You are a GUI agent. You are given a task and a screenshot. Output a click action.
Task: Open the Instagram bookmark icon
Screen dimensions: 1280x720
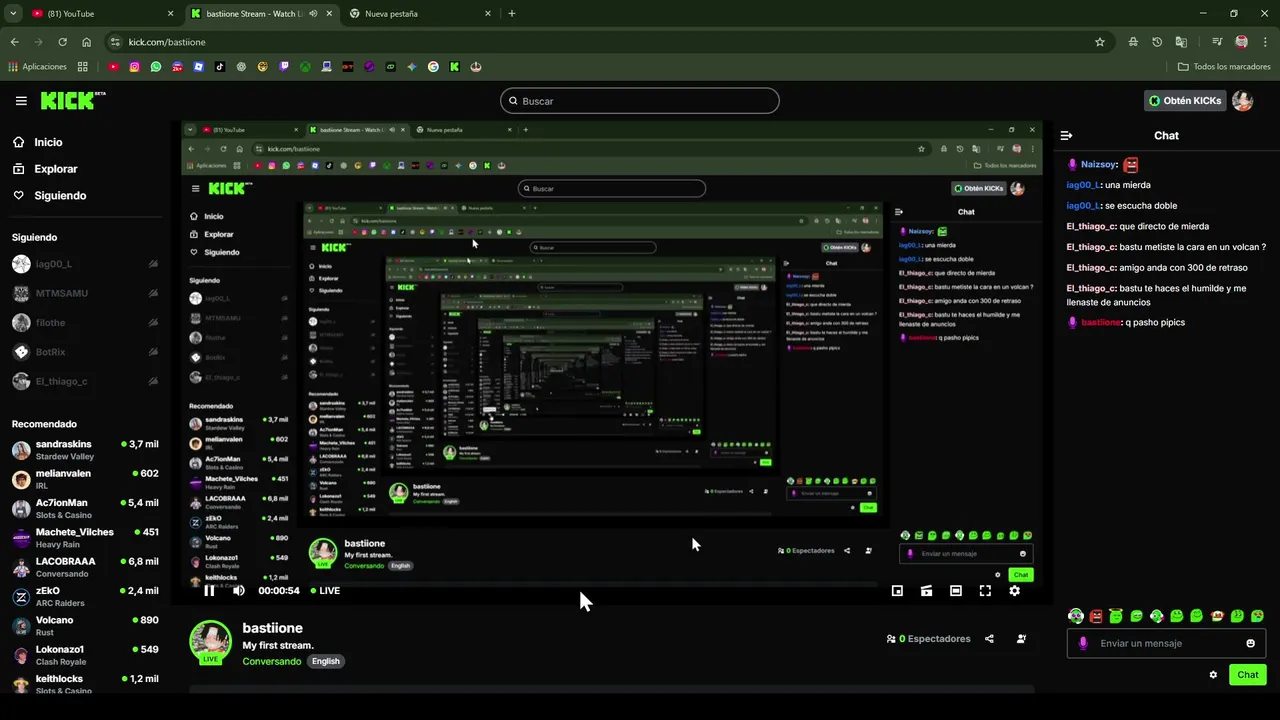[134, 67]
